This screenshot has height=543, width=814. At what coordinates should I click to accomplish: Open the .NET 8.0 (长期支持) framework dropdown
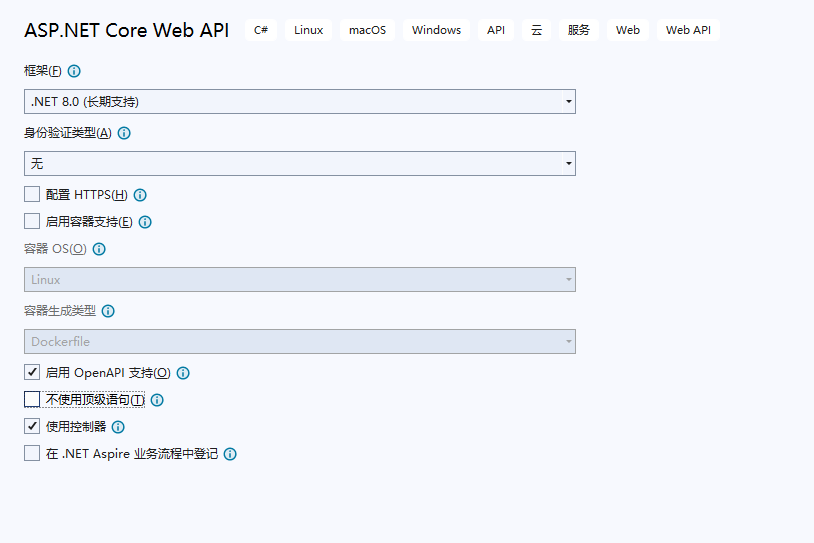click(300, 102)
